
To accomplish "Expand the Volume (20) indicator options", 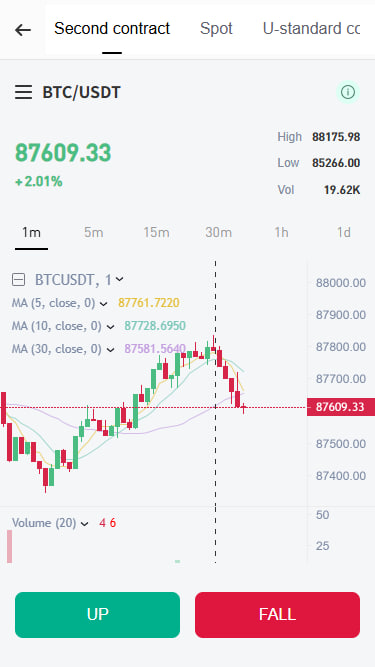I will pos(84,524).
